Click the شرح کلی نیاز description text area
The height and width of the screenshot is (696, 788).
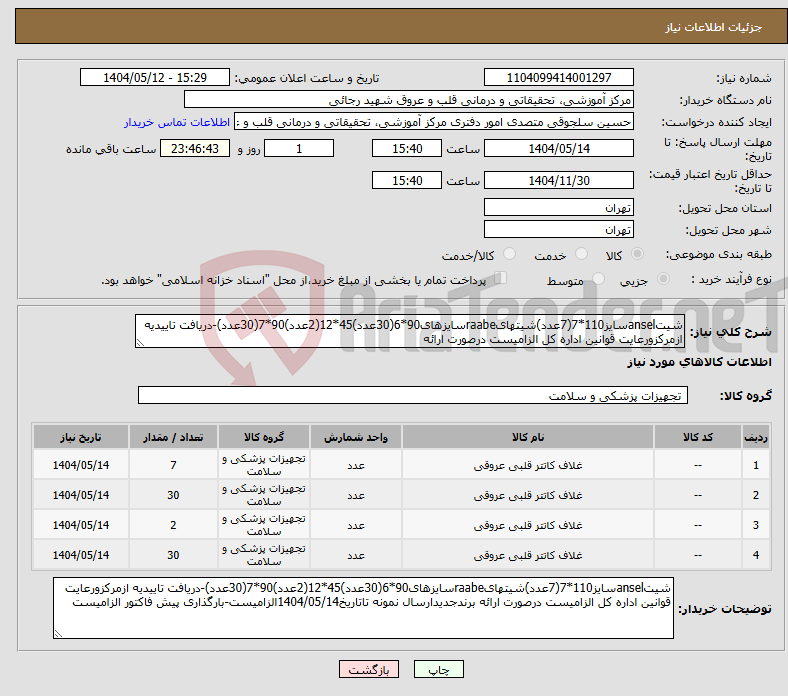pyautogui.click(x=410, y=331)
